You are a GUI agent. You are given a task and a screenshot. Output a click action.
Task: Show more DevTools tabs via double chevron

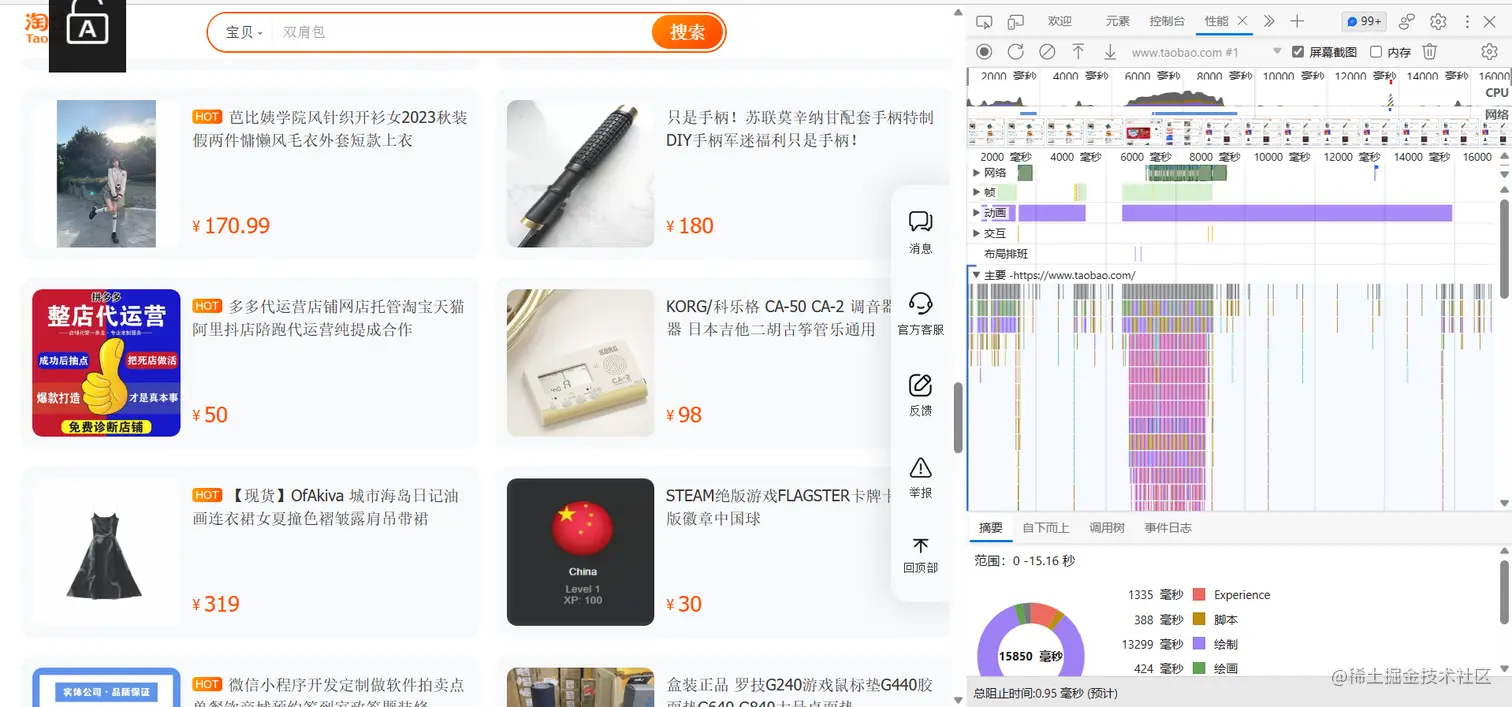coord(1269,21)
